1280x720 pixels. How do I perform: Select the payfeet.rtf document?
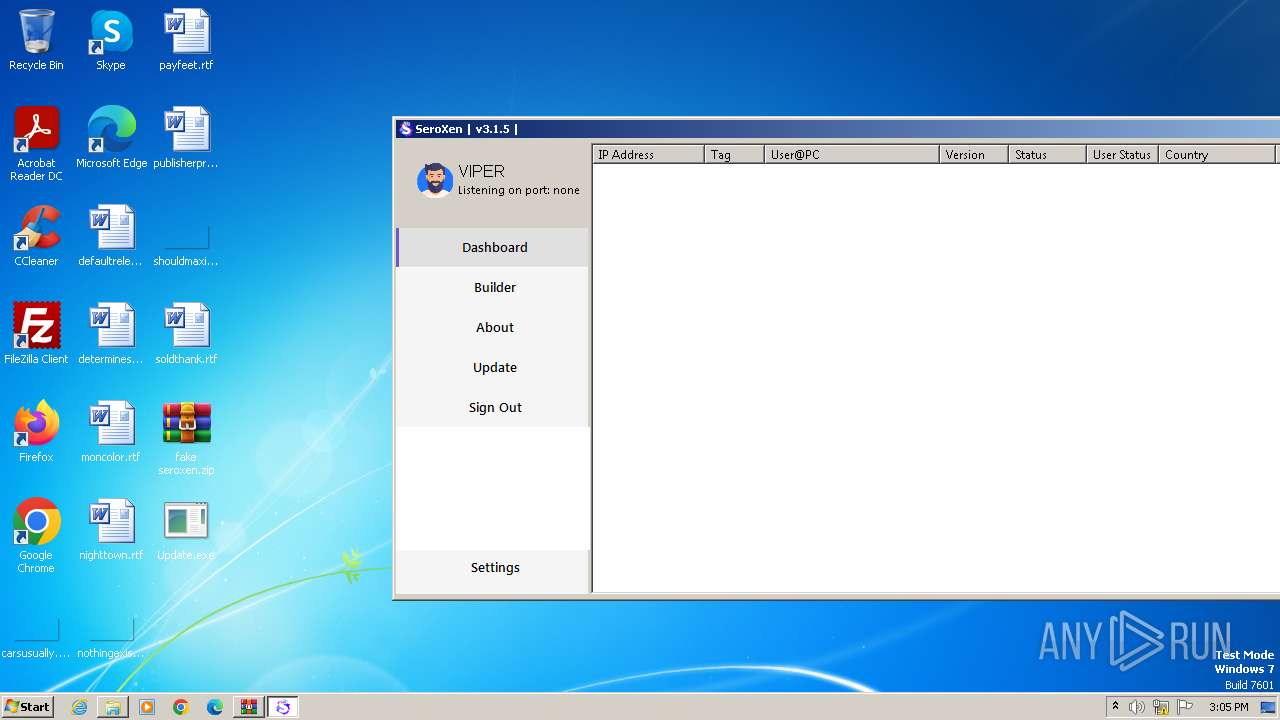[186, 40]
